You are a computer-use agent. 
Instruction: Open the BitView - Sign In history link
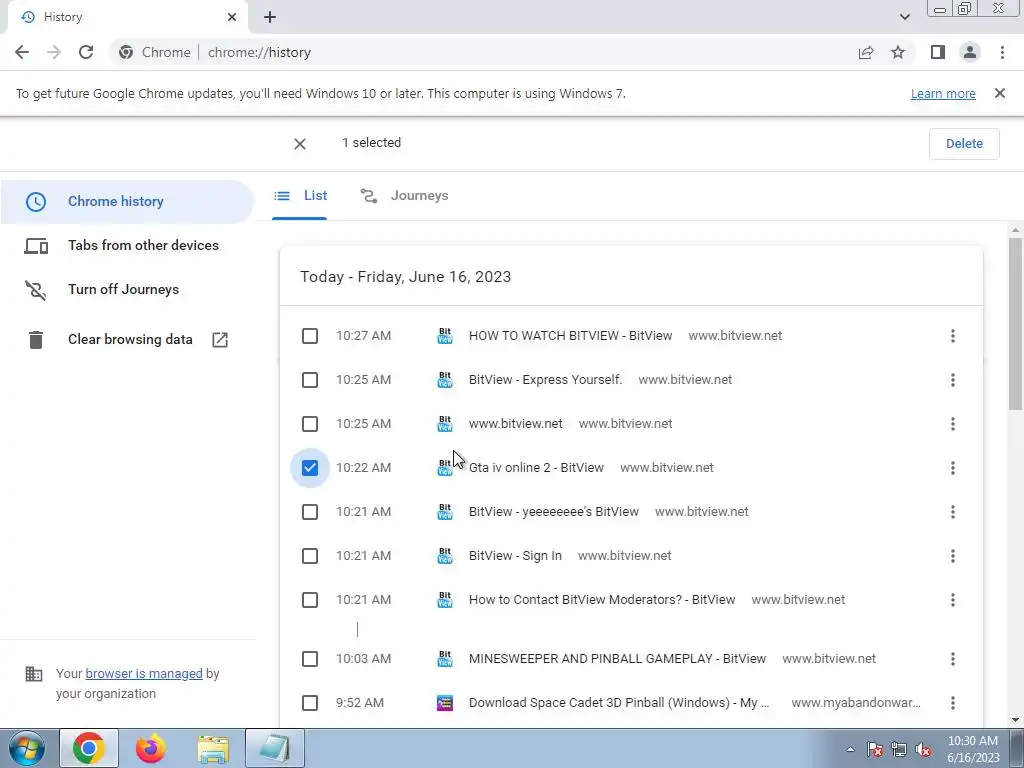(x=515, y=556)
